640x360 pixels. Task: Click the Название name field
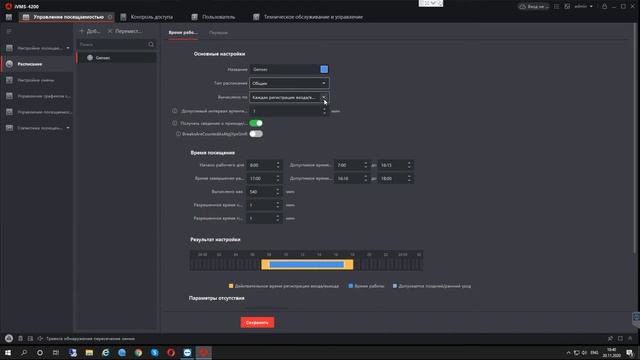[x=285, y=69]
